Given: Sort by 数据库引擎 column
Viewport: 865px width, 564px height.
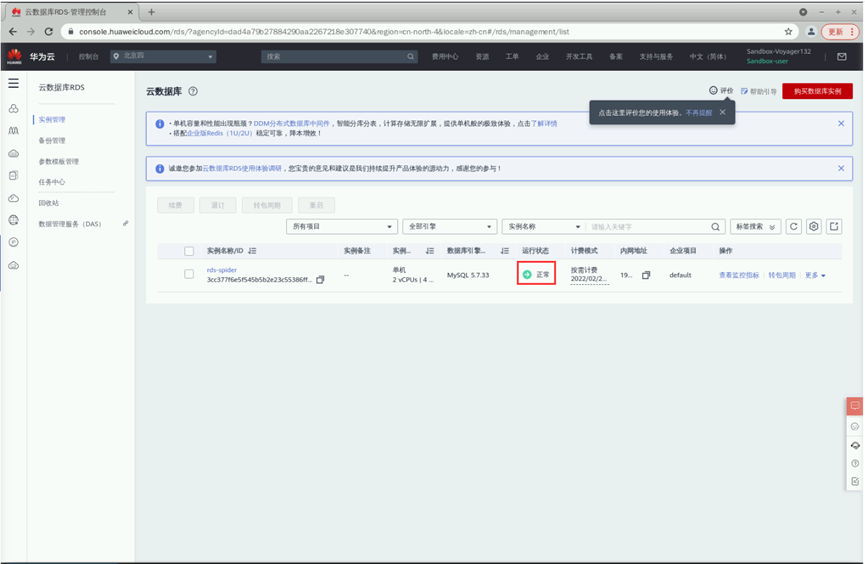Looking at the screenshot, I should [504, 251].
